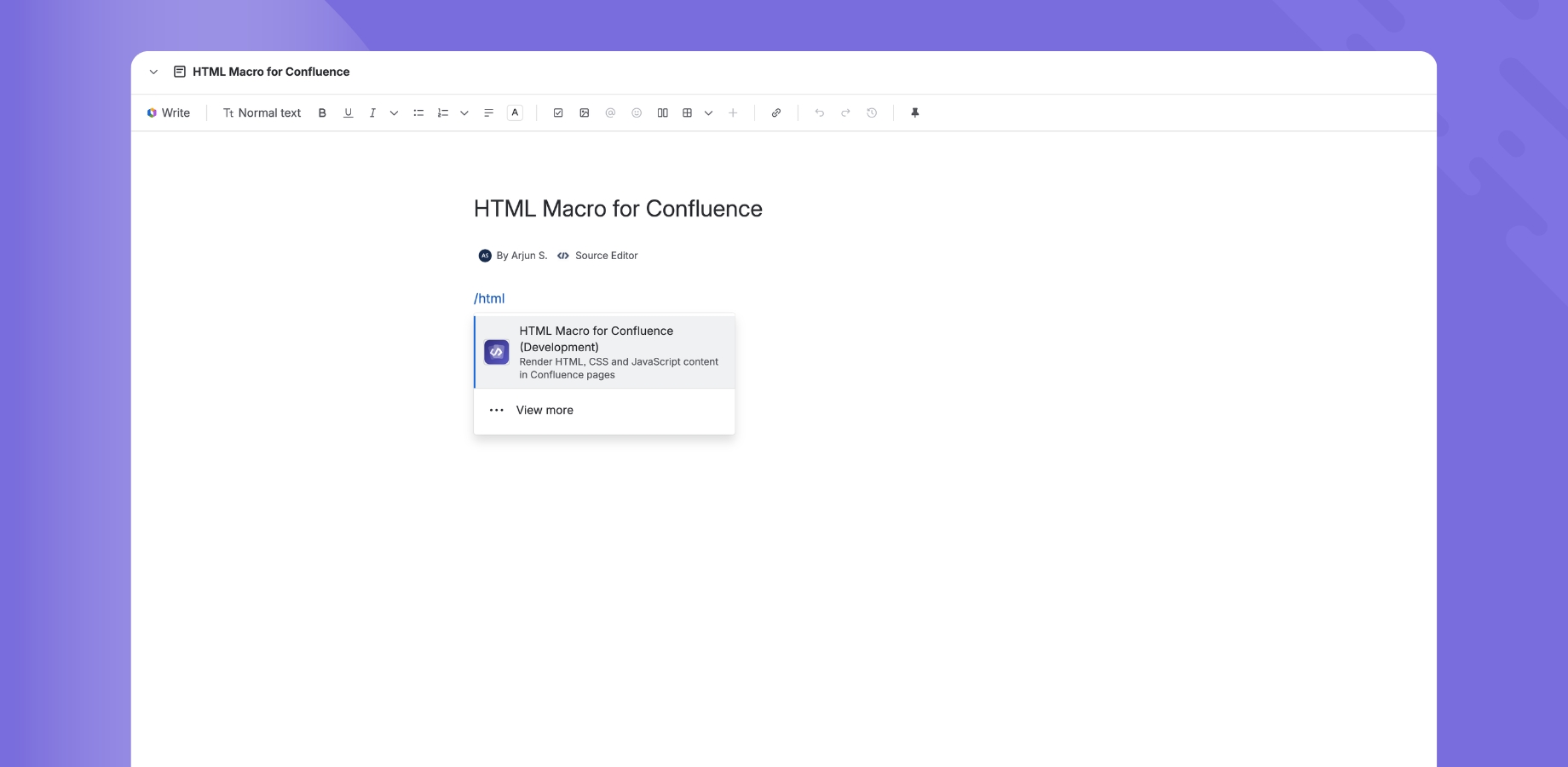Insert a link
1568x767 pixels.
click(x=776, y=112)
